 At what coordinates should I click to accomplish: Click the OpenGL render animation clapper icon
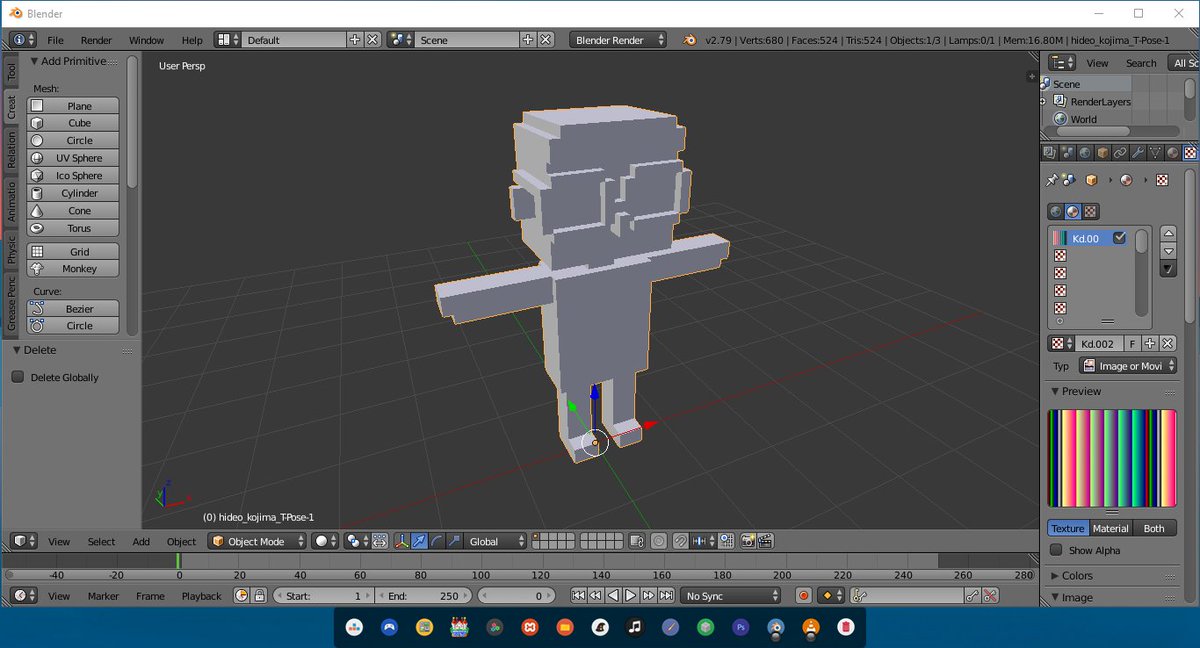765,541
